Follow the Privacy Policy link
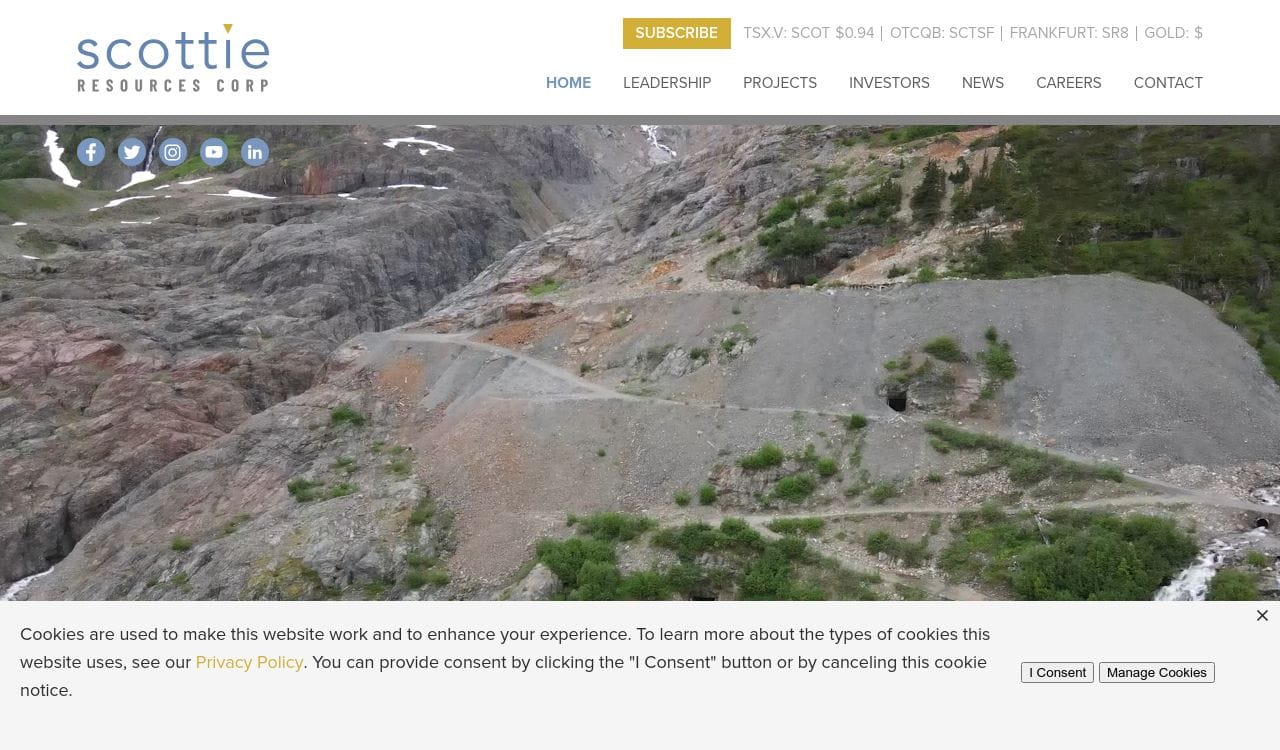Viewport: 1280px width, 750px height. click(x=249, y=662)
